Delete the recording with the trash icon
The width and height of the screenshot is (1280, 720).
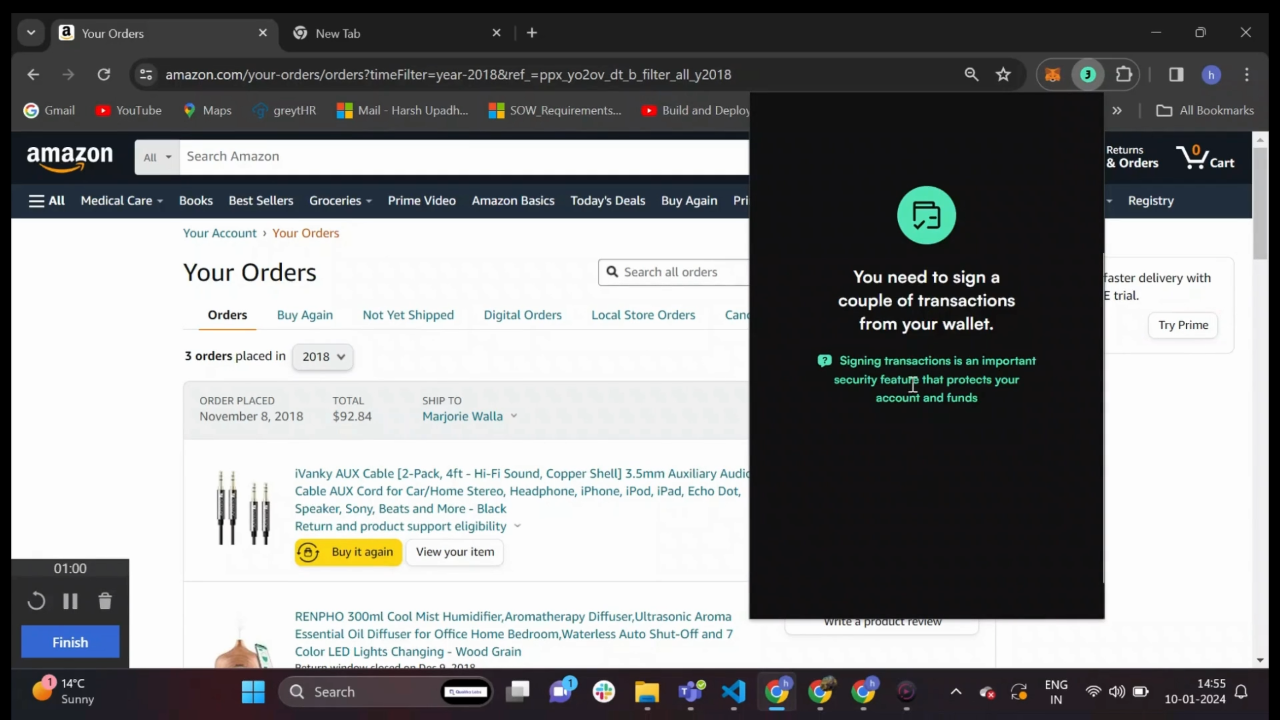(x=105, y=601)
